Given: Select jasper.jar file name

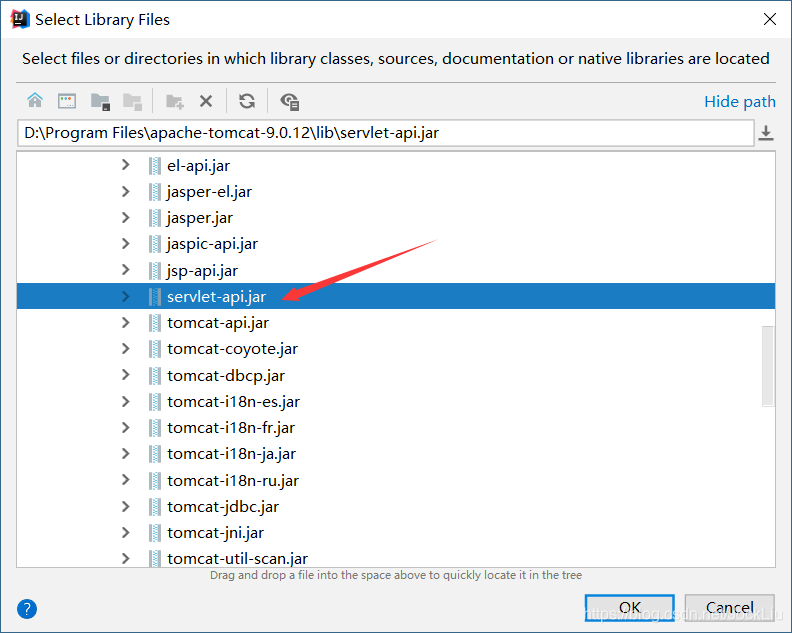Looking at the screenshot, I should click(x=200, y=218).
